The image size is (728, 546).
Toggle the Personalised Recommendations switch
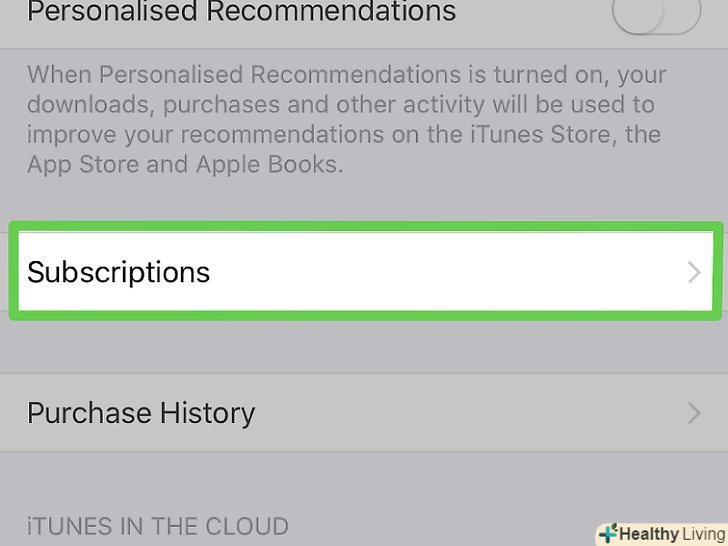click(658, 14)
